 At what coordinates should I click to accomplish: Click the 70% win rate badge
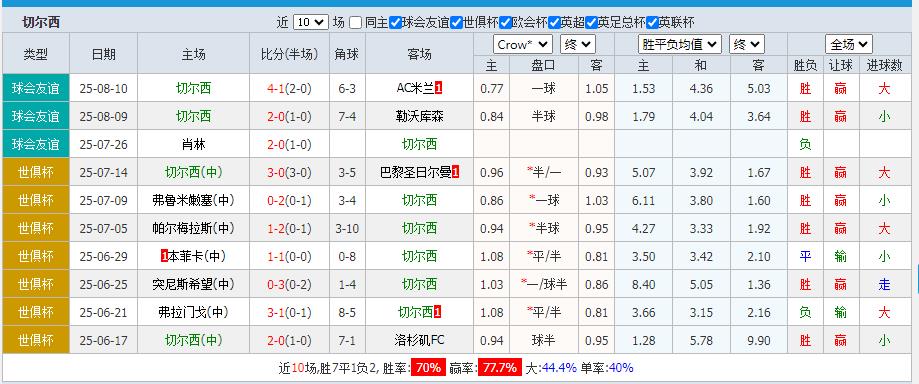point(428,368)
